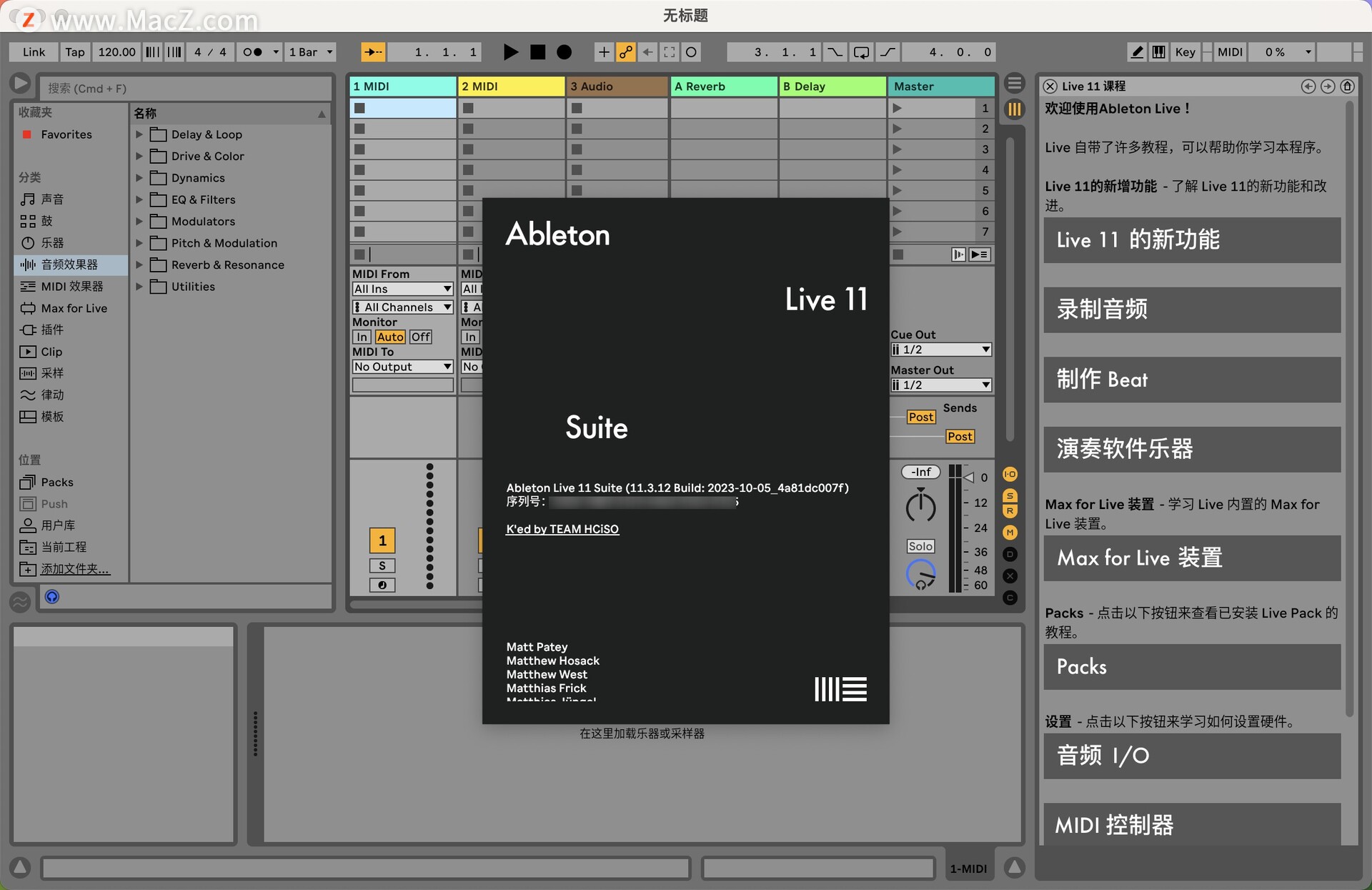Open the 录制音频 lesson
The width and height of the screenshot is (1372, 890).
click(1192, 310)
